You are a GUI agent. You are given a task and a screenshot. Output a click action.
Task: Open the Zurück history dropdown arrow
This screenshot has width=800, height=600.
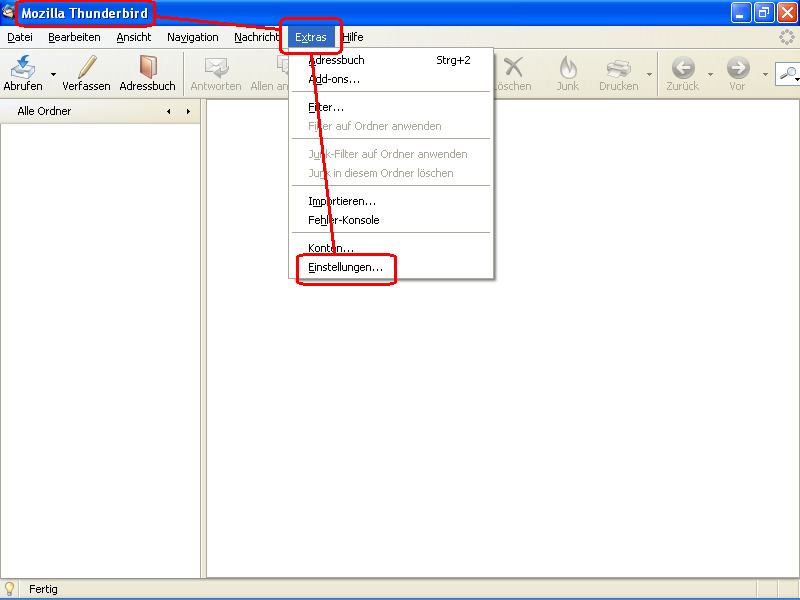pyautogui.click(x=711, y=75)
